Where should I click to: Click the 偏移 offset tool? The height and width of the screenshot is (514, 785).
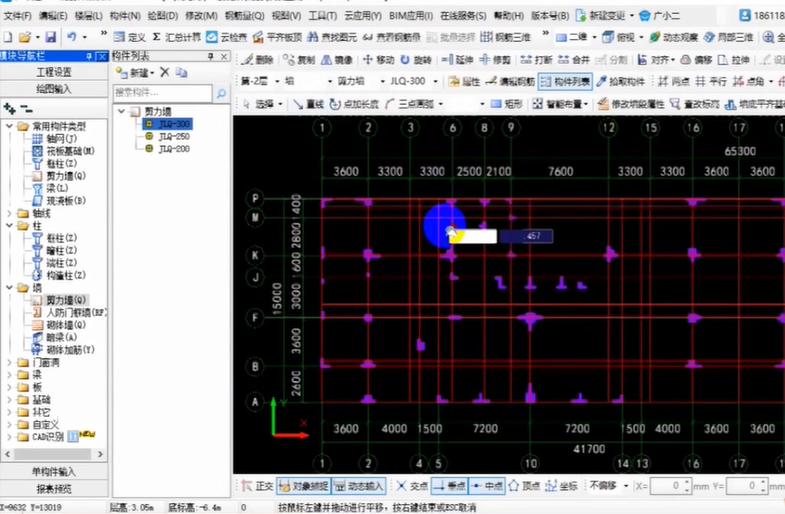pos(696,60)
